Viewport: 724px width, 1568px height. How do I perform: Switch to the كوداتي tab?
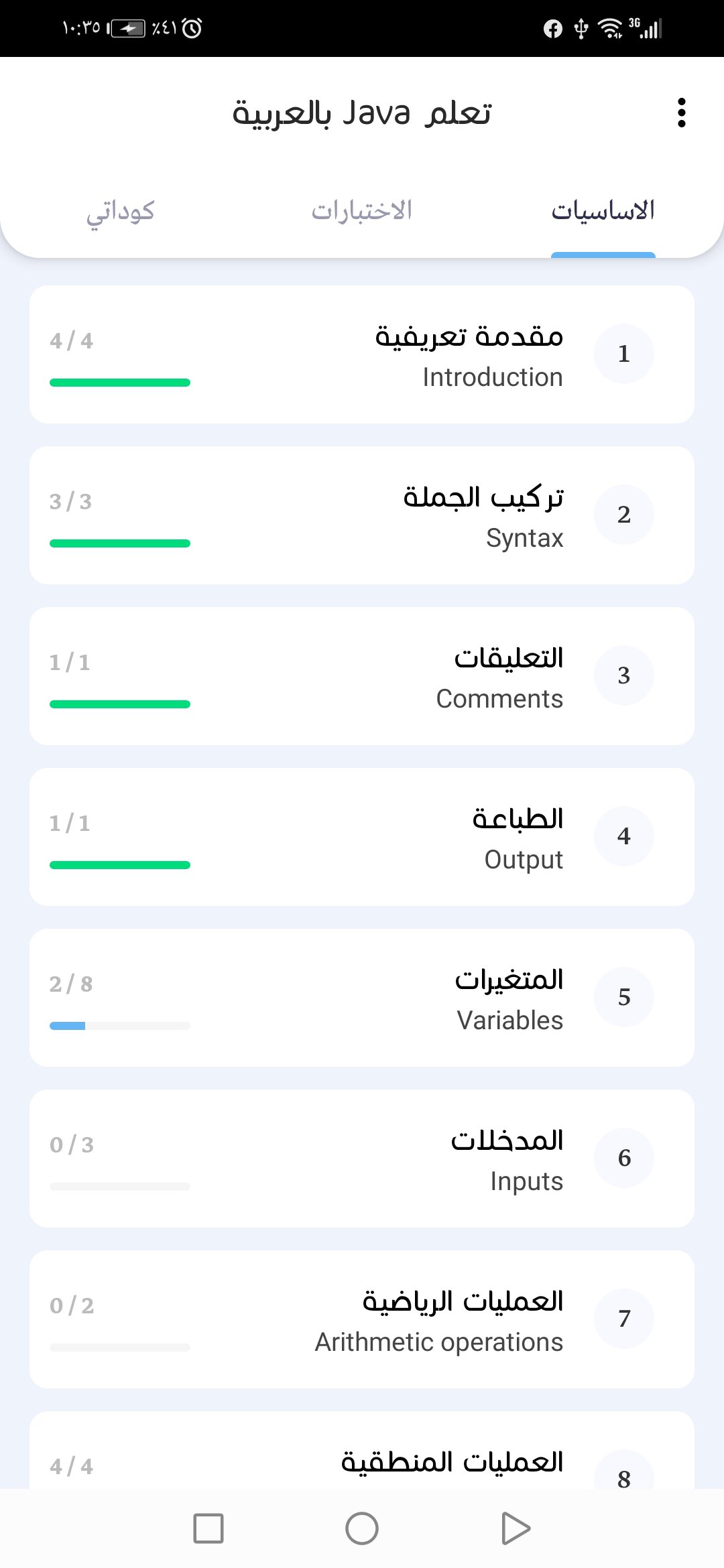(121, 211)
